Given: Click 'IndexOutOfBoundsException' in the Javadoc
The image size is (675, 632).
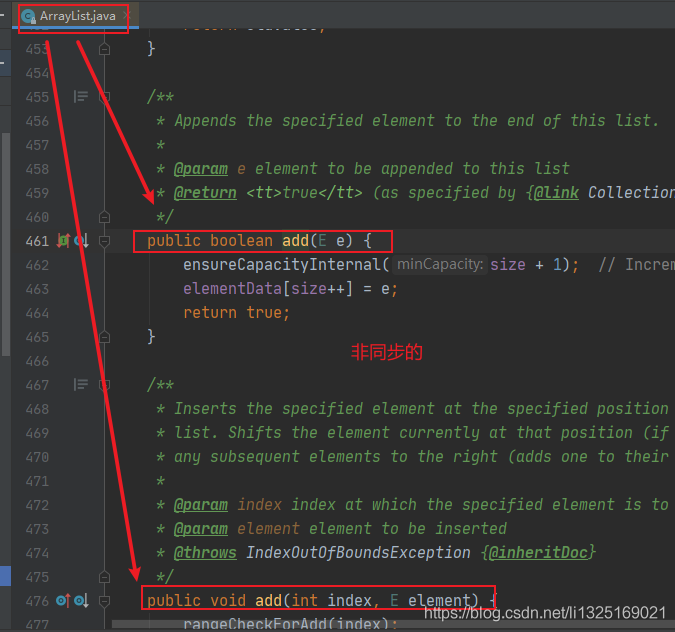Looking at the screenshot, I should pos(358,553).
